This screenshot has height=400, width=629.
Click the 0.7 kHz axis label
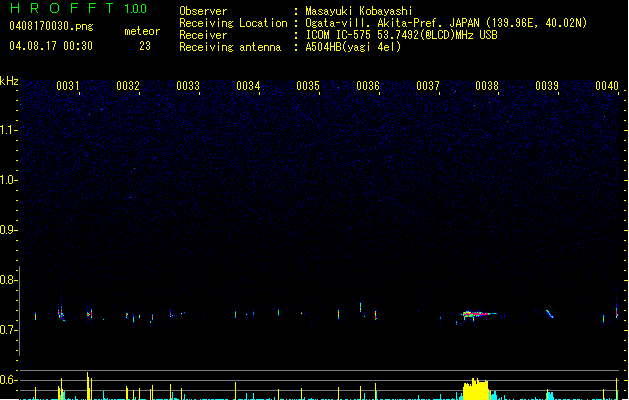[9, 330]
